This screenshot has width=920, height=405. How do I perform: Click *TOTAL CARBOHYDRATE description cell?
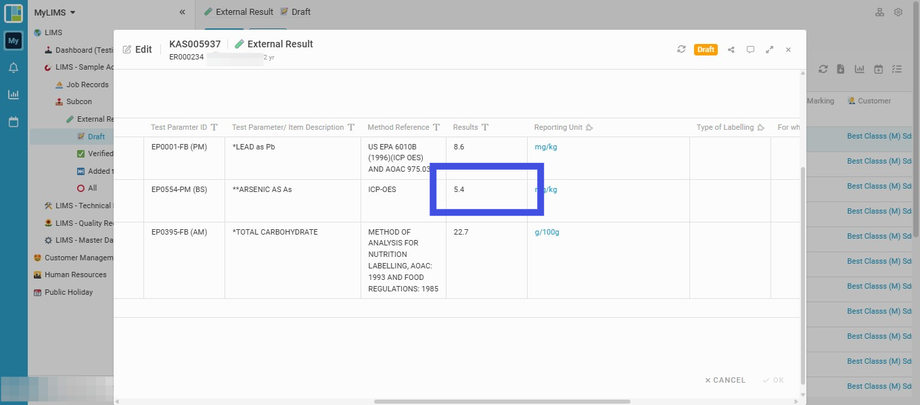click(293, 261)
